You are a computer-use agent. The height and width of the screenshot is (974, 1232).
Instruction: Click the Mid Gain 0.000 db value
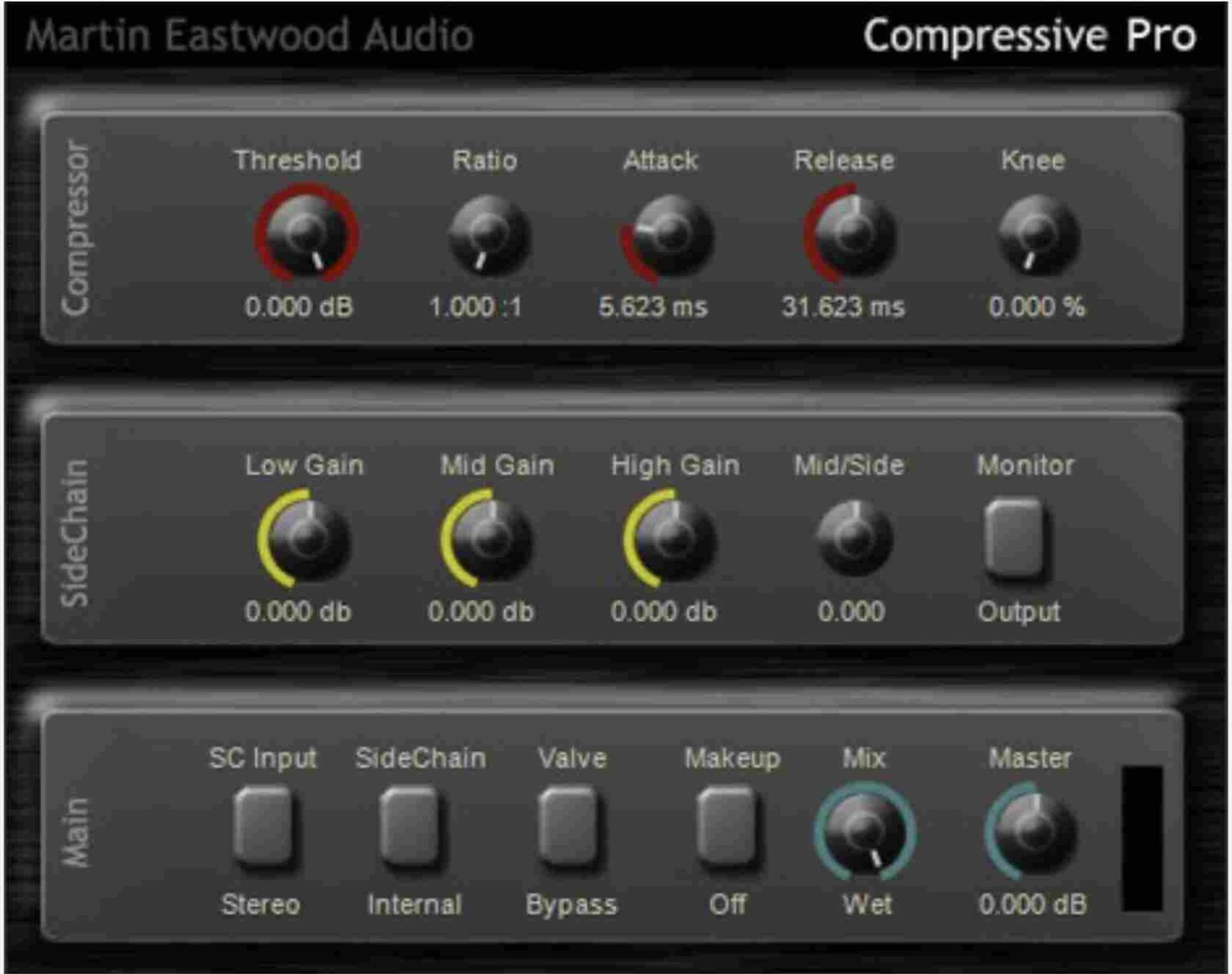point(480,612)
